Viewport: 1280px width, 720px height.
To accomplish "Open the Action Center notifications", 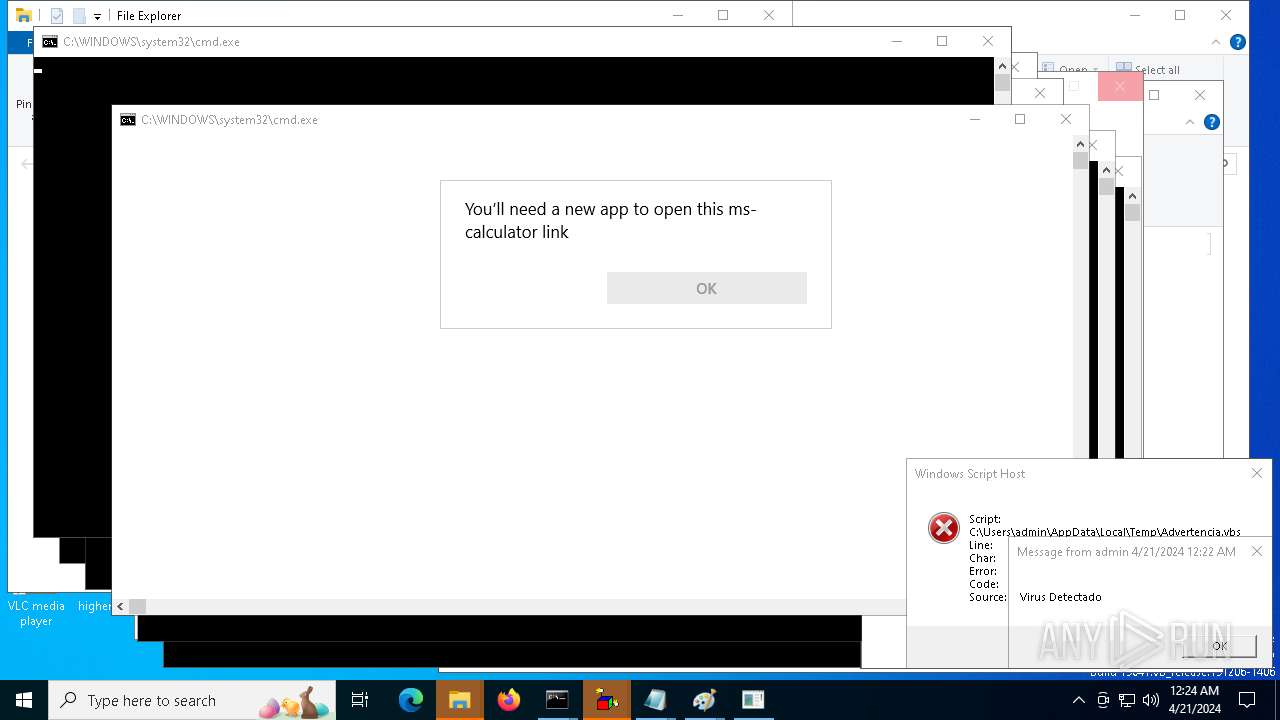I will coord(1247,700).
